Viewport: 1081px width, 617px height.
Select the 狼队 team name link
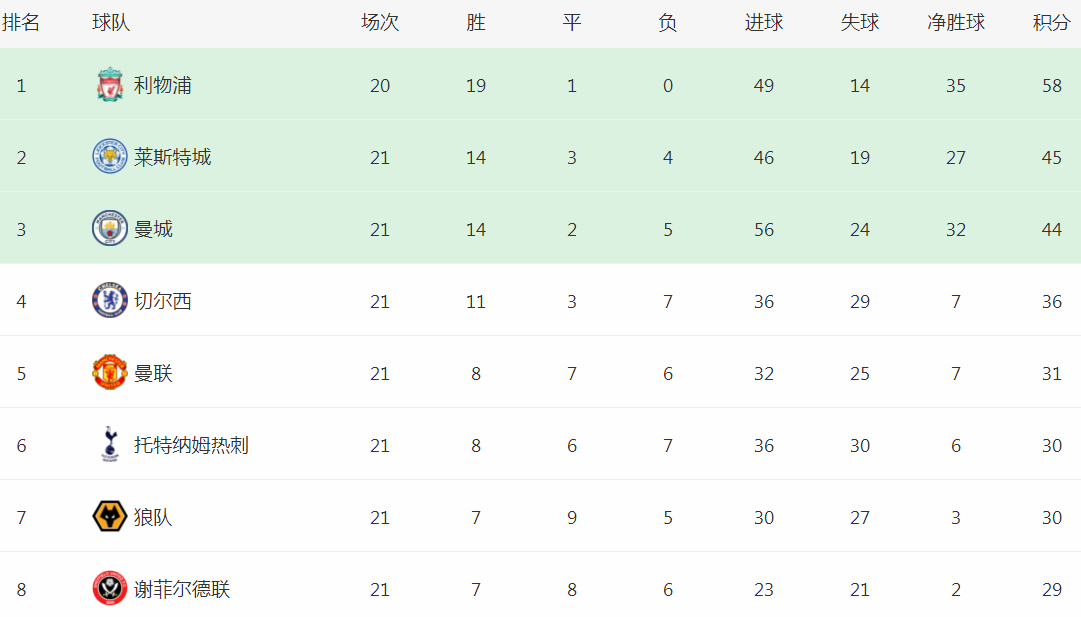153,518
